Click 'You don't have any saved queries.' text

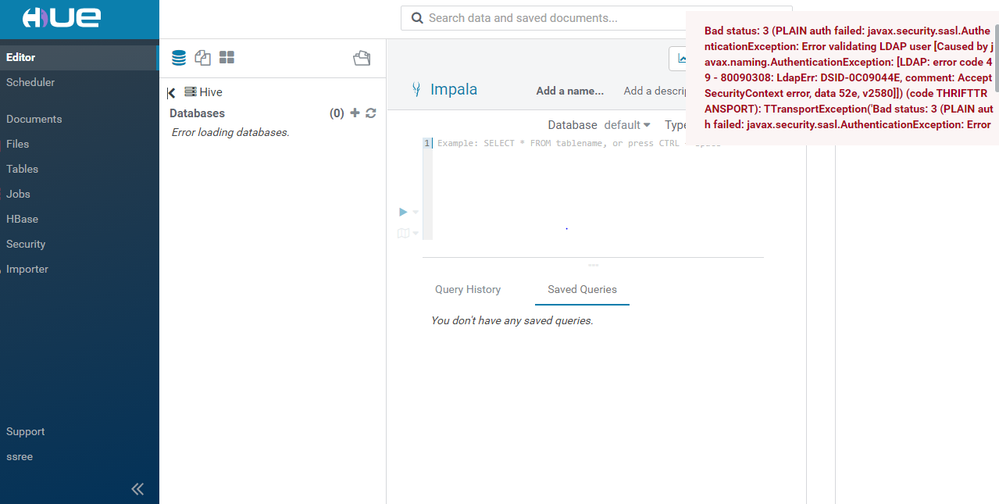[x=512, y=320]
